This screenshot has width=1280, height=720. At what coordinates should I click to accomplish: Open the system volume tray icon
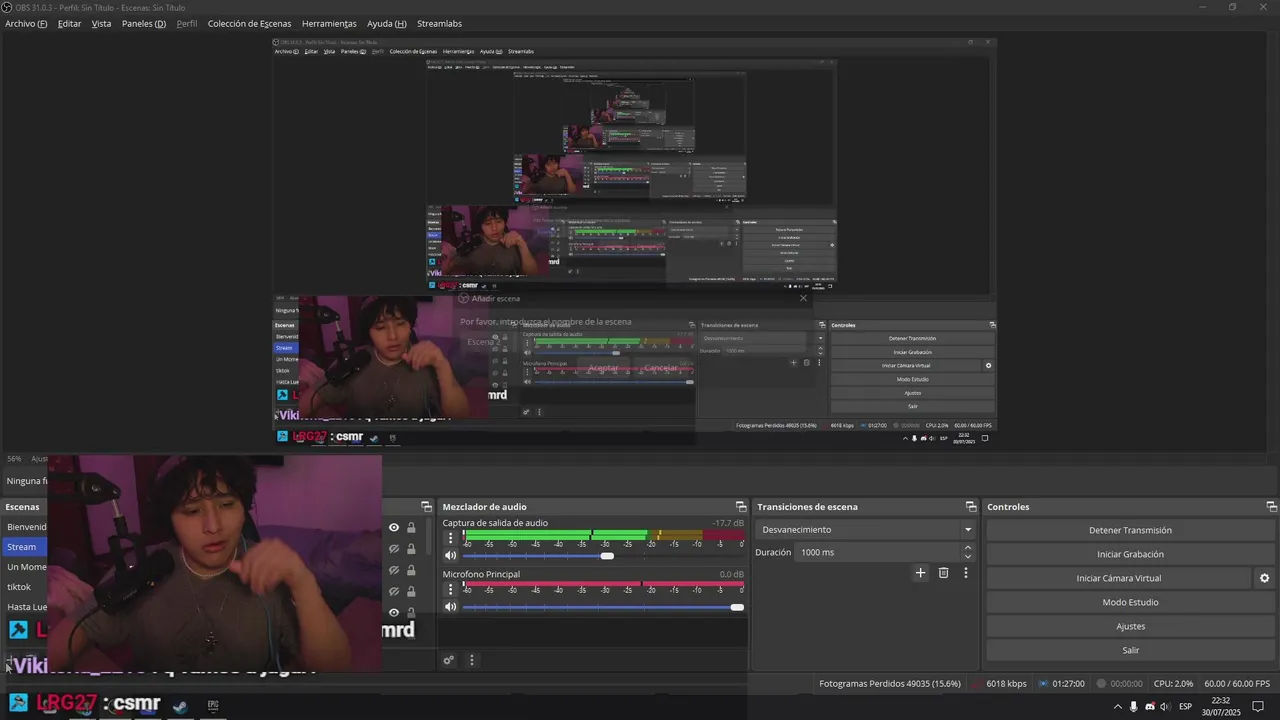tap(1165, 706)
